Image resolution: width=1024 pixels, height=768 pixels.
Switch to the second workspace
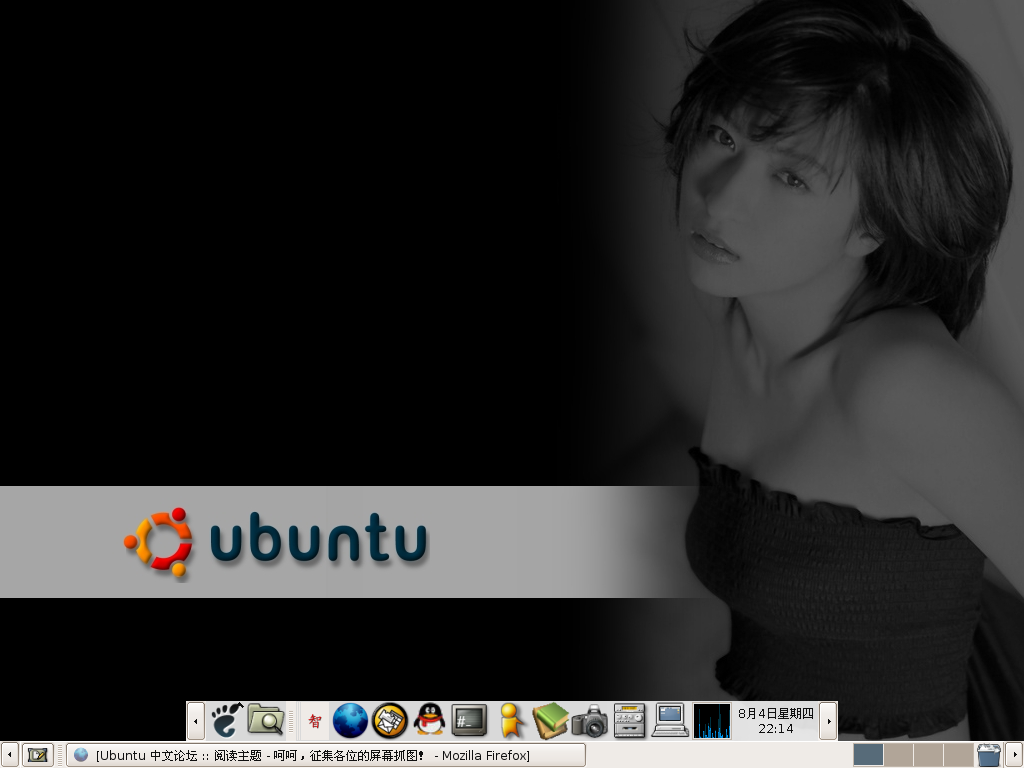[898, 755]
